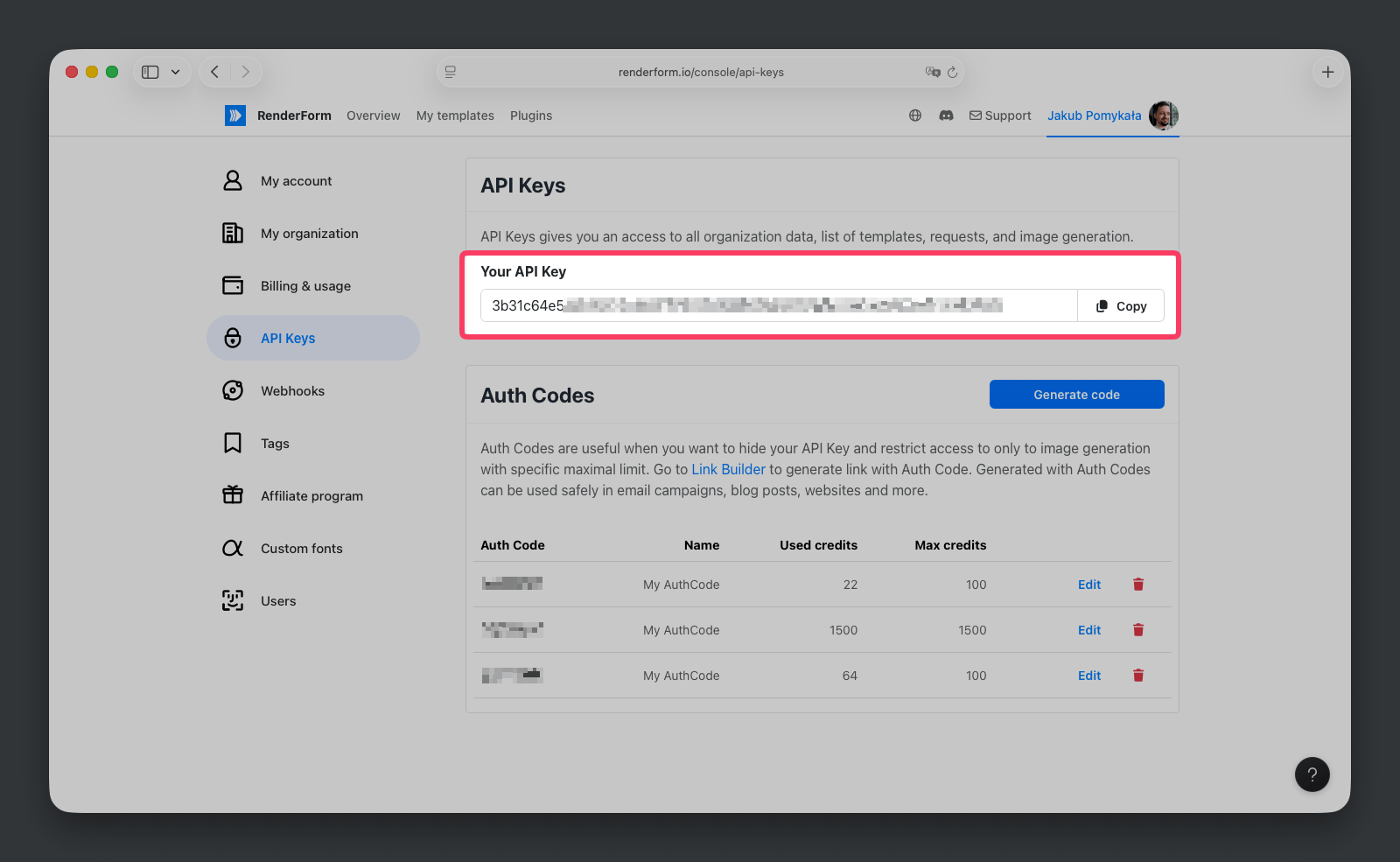Click My AuthCode name in the 22 credits row
Viewport: 1400px width, 862px height.
click(x=682, y=585)
